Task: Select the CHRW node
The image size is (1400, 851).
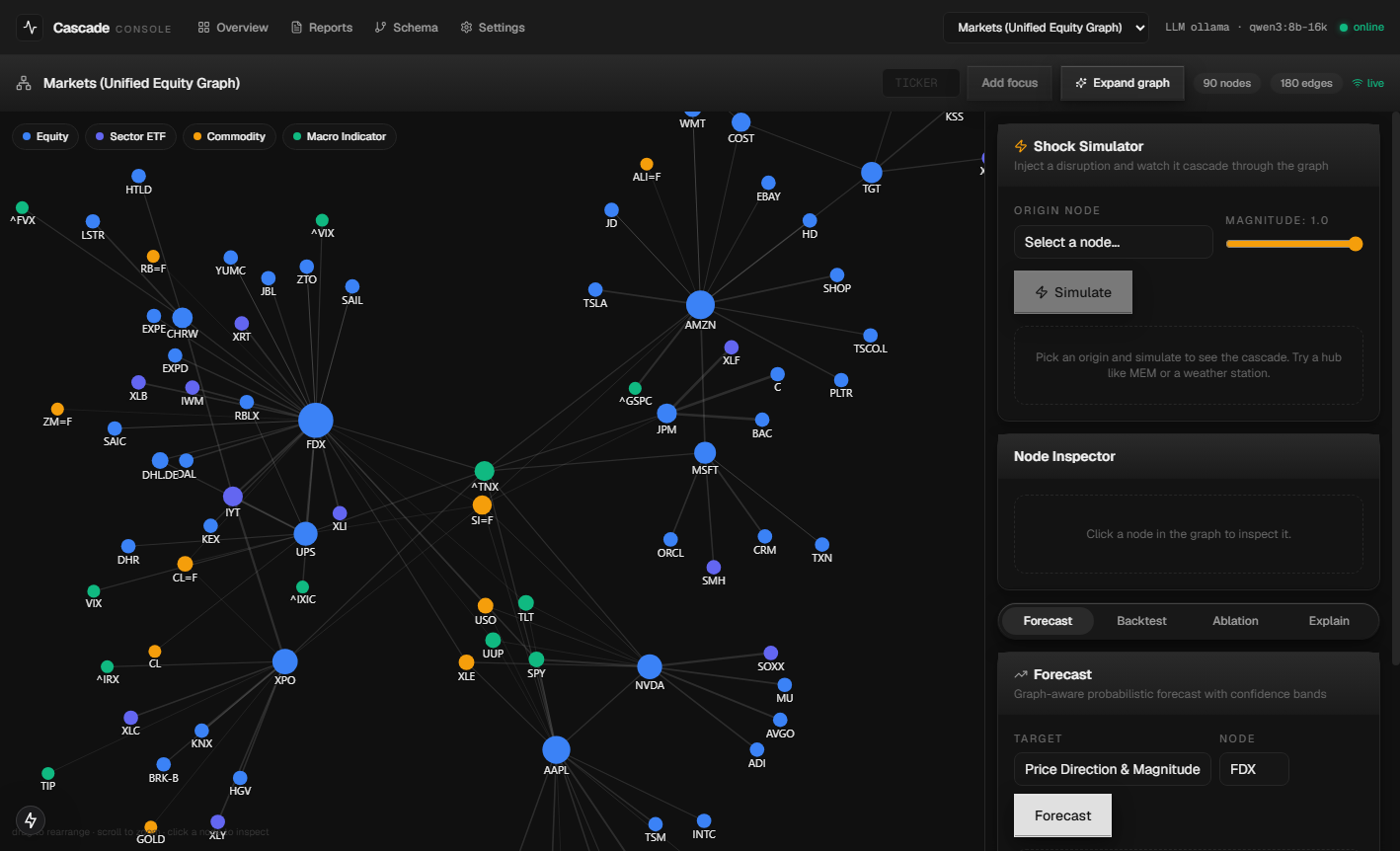Action: click(183, 317)
